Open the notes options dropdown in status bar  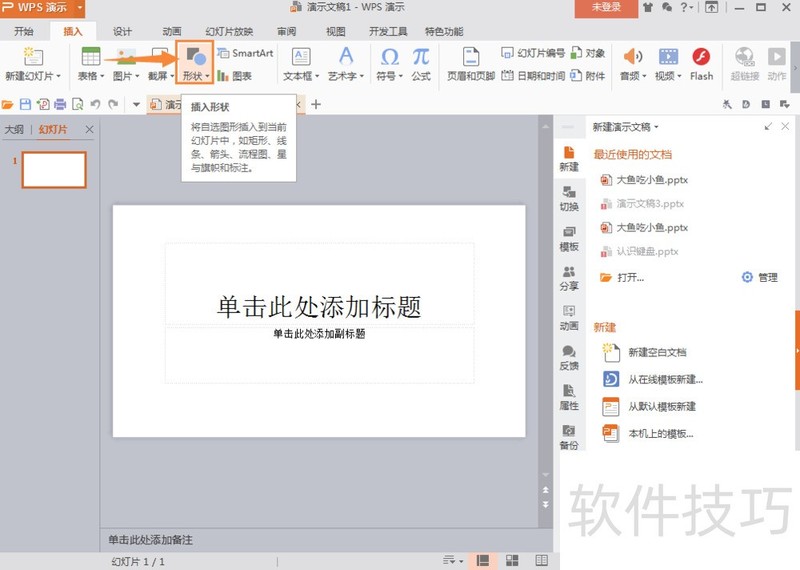click(x=453, y=560)
